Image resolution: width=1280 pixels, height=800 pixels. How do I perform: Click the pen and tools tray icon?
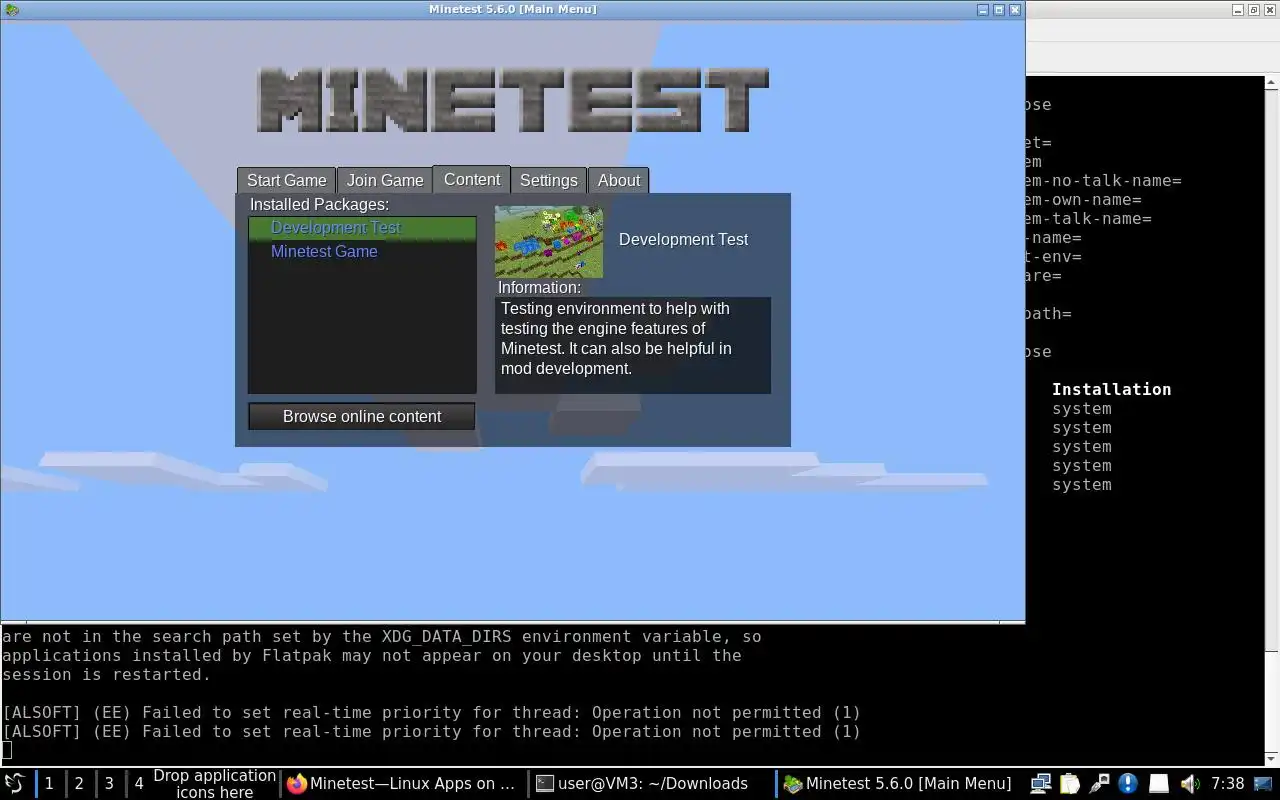[x=1099, y=783]
